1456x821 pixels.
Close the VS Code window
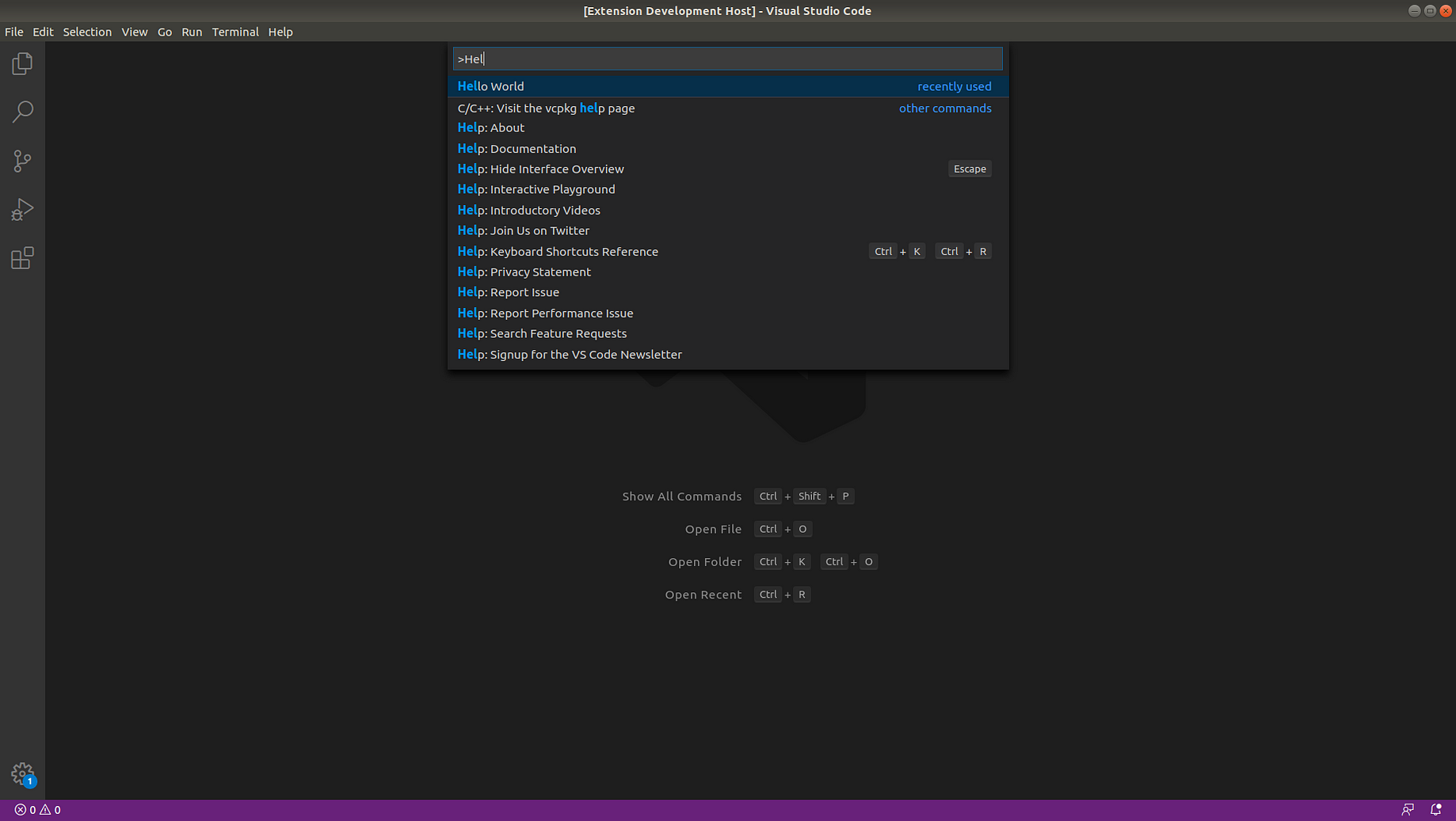coord(1445,10)
